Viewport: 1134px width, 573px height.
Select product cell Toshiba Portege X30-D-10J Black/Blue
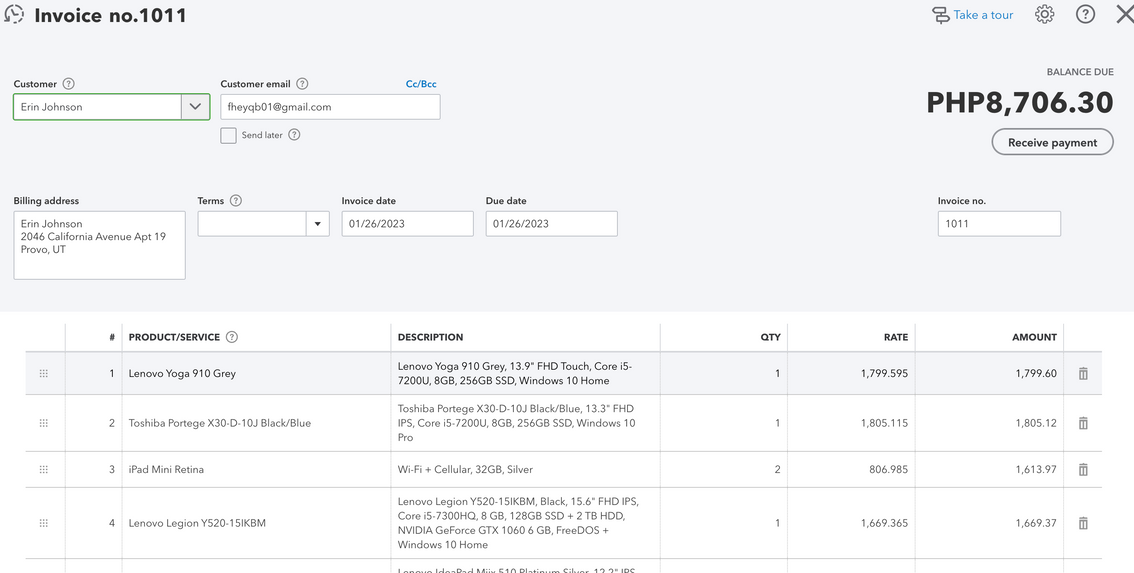(x=256, y=423)
